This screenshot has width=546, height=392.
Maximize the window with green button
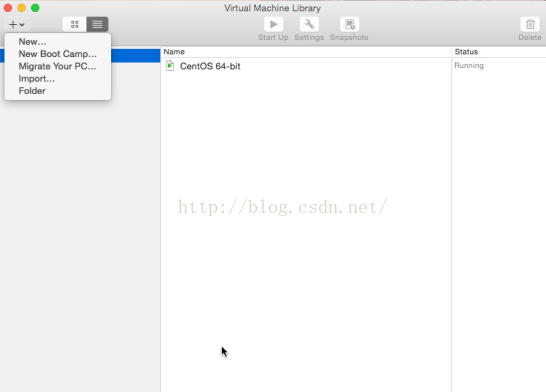[x=35, y=8]
